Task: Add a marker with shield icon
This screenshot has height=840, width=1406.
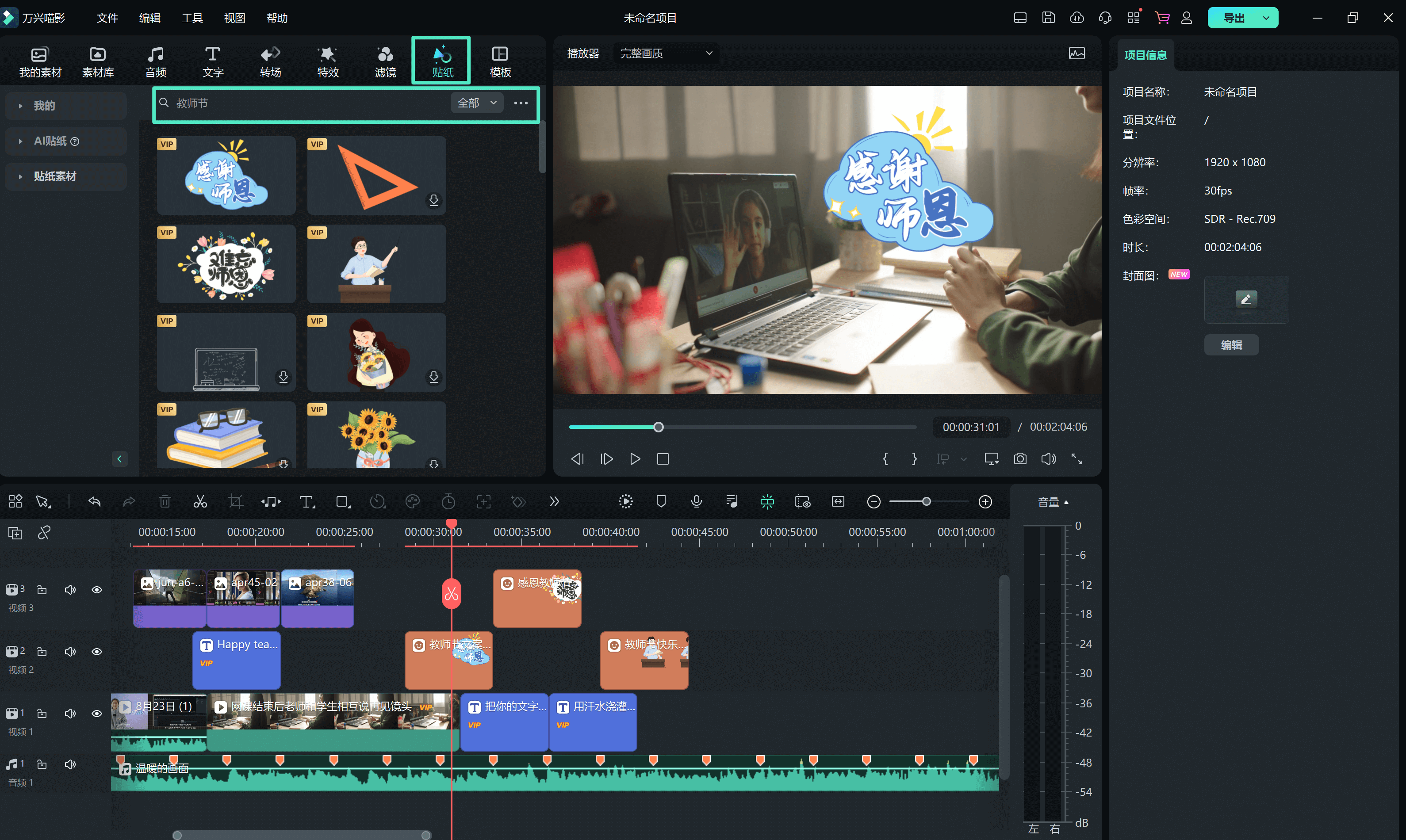Action: coord(661,501)
